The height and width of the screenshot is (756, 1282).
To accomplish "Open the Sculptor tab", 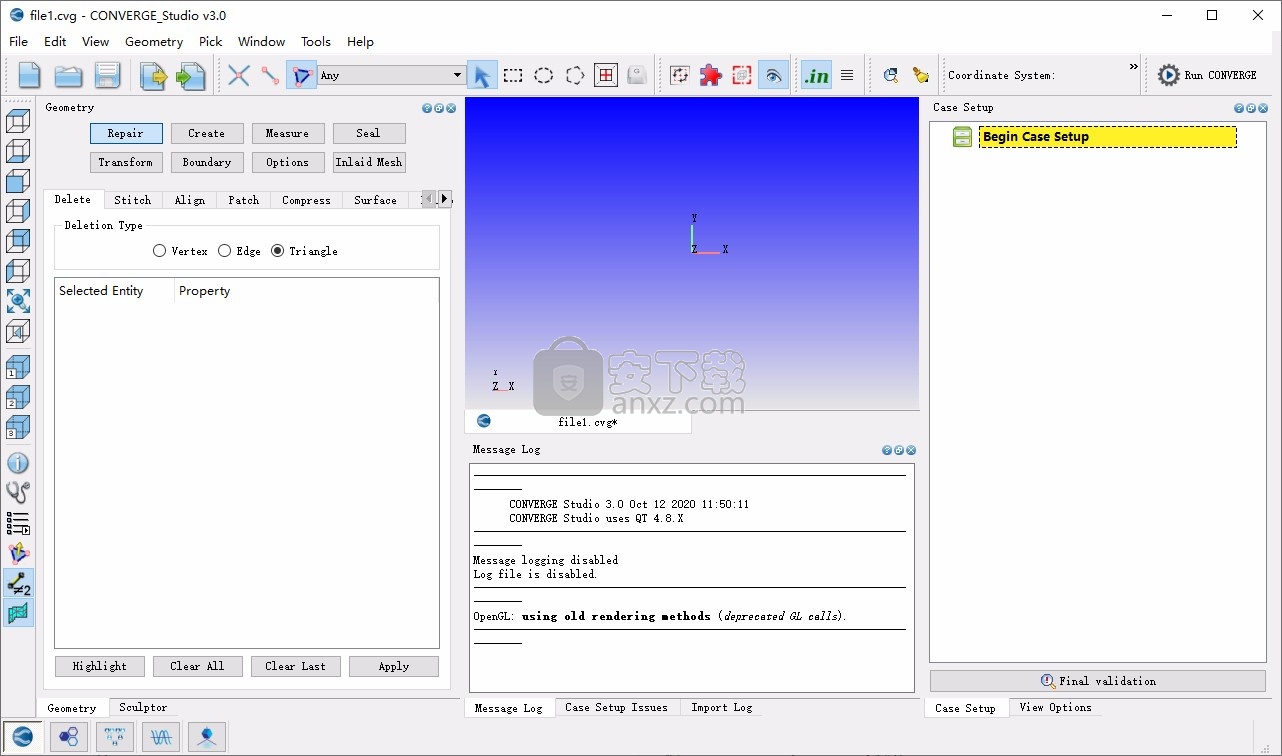I will 143,707.
